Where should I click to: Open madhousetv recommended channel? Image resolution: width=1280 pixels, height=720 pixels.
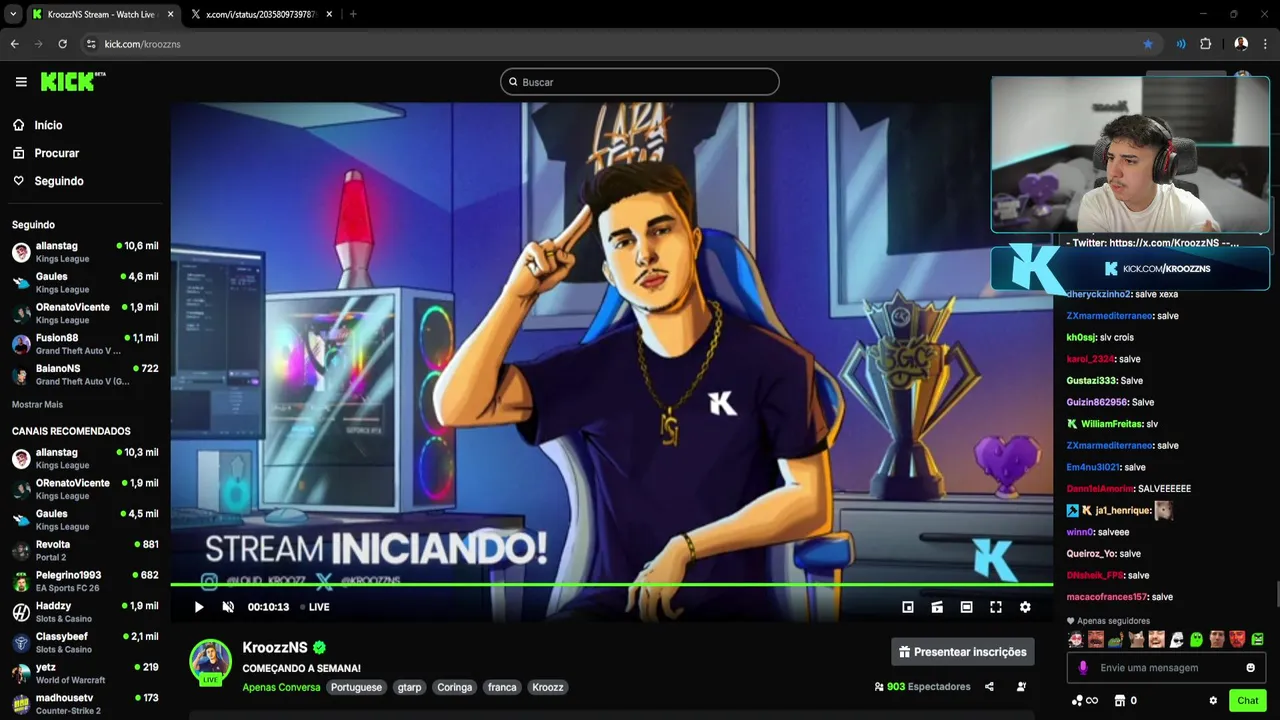85,704
